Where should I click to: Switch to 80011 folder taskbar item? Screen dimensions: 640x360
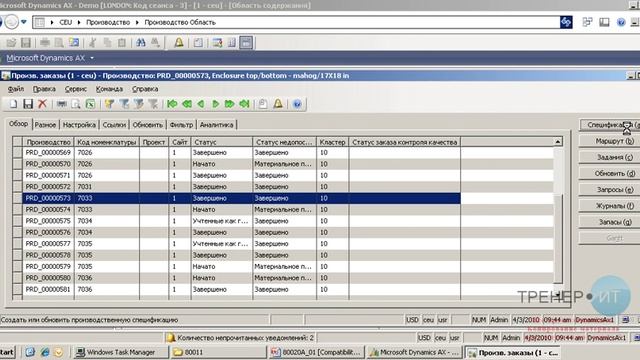coord(219,352)
